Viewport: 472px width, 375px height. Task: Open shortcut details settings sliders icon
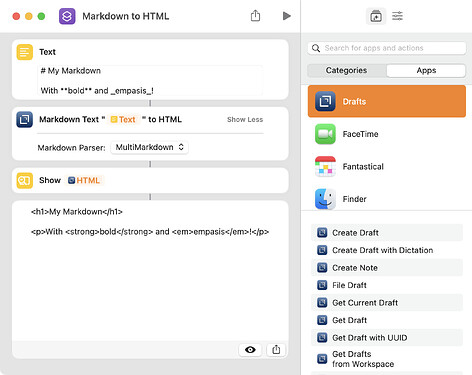coord(397,16)
